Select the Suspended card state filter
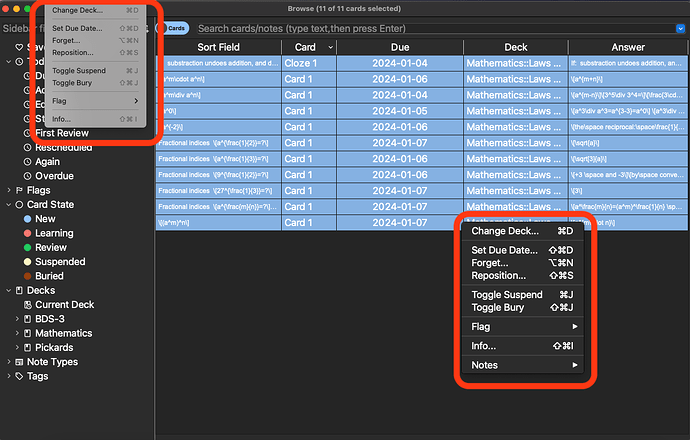This screenshot has height=440, width=690. tap(55, 262)
